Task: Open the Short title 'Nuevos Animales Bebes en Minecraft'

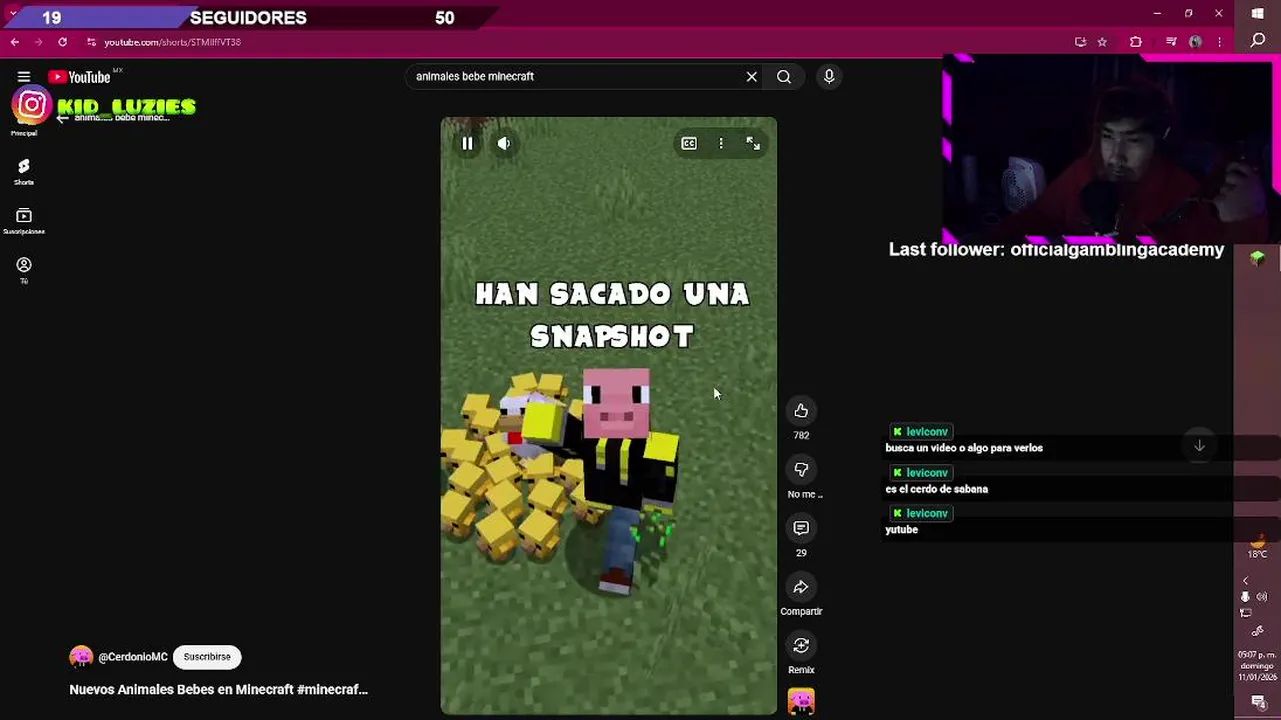Action: (218, 690)
